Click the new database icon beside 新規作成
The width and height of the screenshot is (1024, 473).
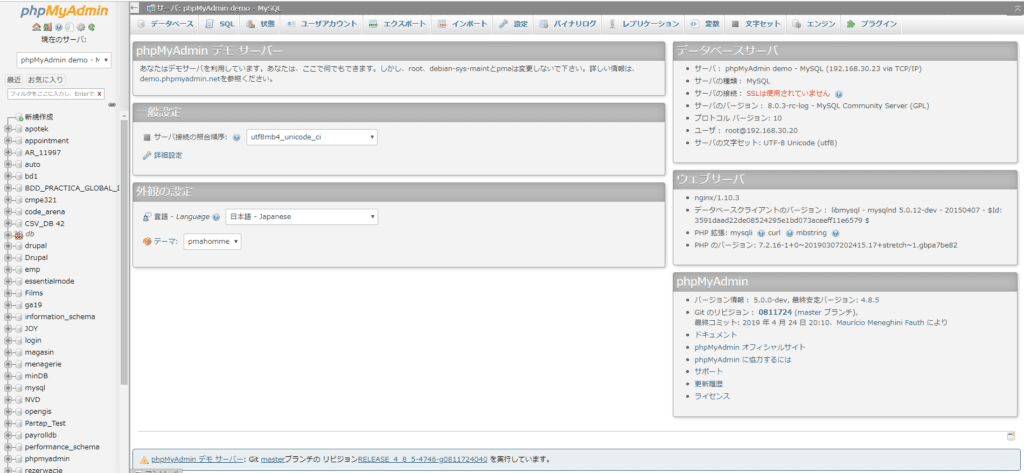pos(19,117)
